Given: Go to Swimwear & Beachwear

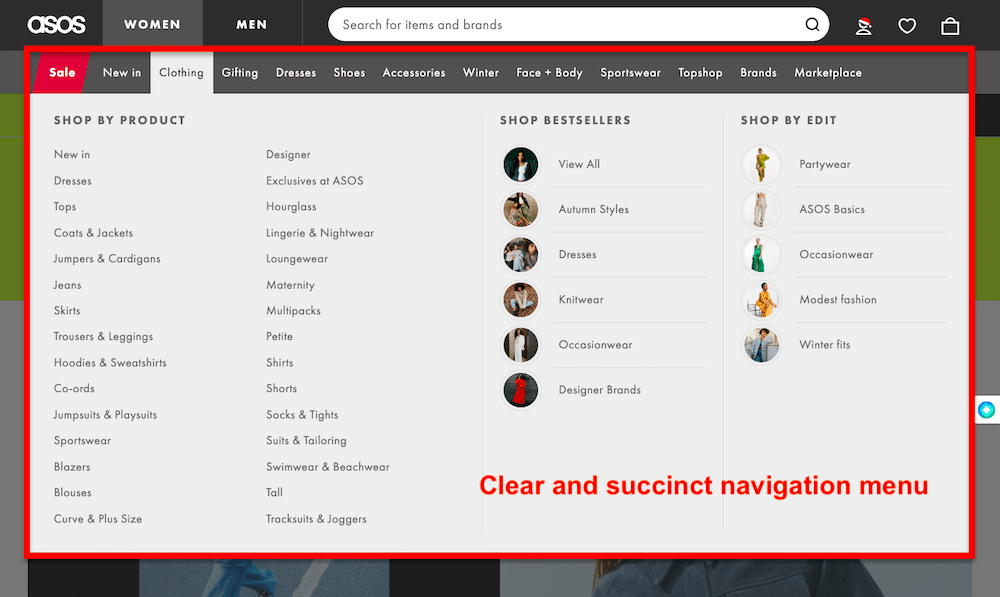Looking at the screenshot, I should pyautogui.click(x=328, y=467).
